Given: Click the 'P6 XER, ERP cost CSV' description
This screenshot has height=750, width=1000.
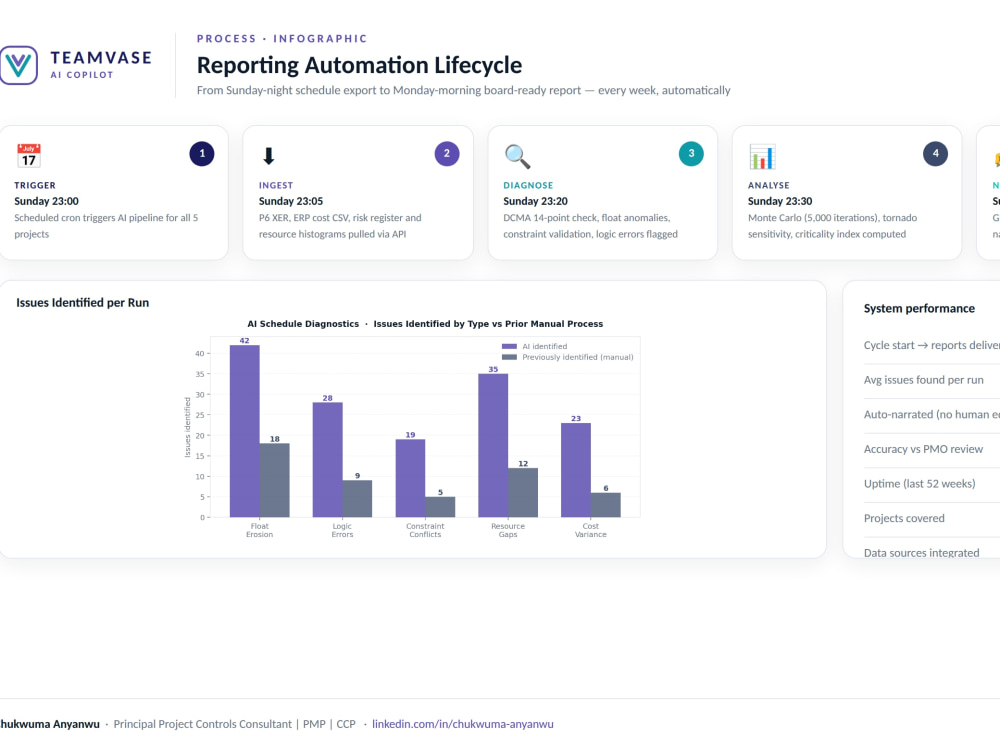Looking at the screenshot, I should point(340,226).
